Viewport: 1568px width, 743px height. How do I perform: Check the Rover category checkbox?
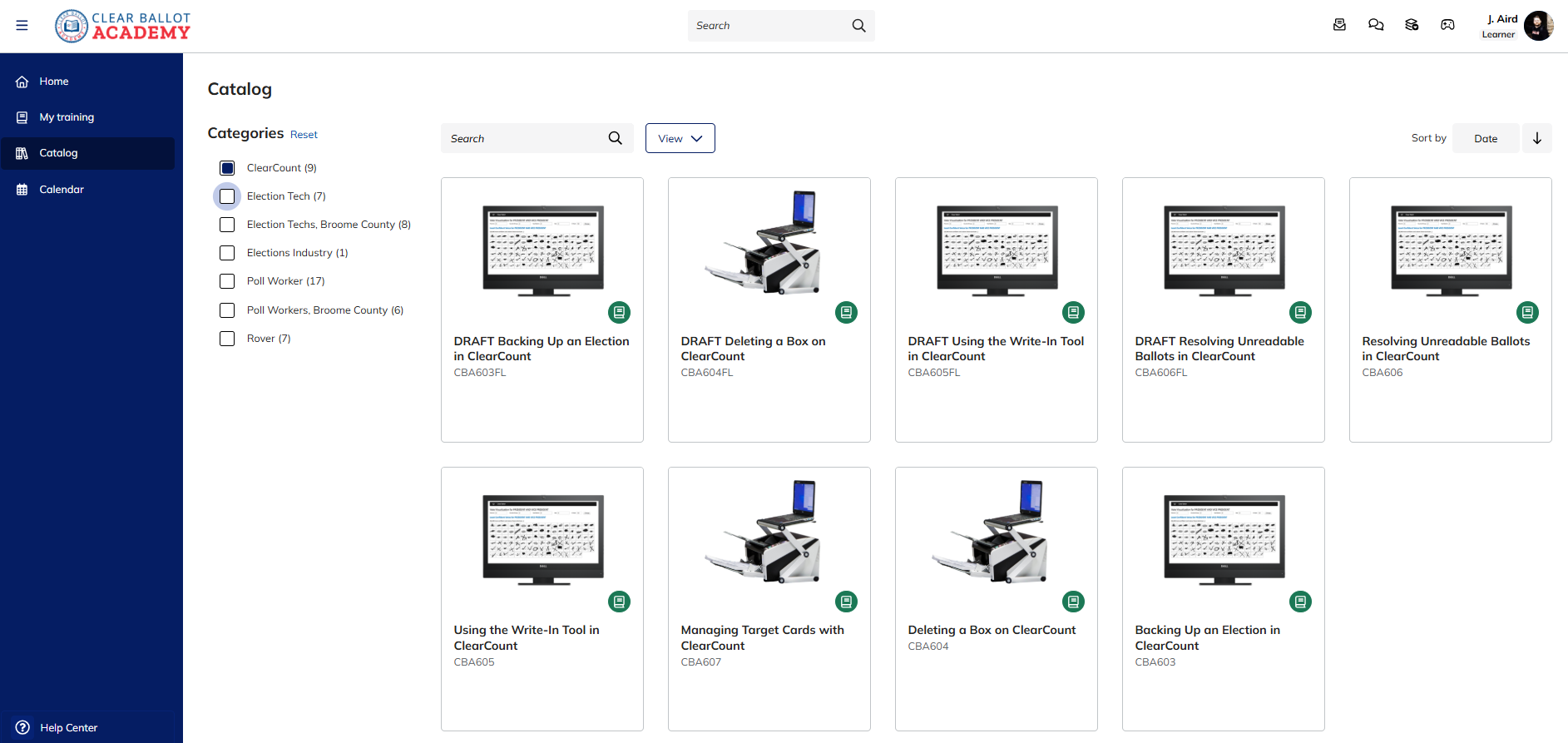pyautogui.click(x=227, y=339)
